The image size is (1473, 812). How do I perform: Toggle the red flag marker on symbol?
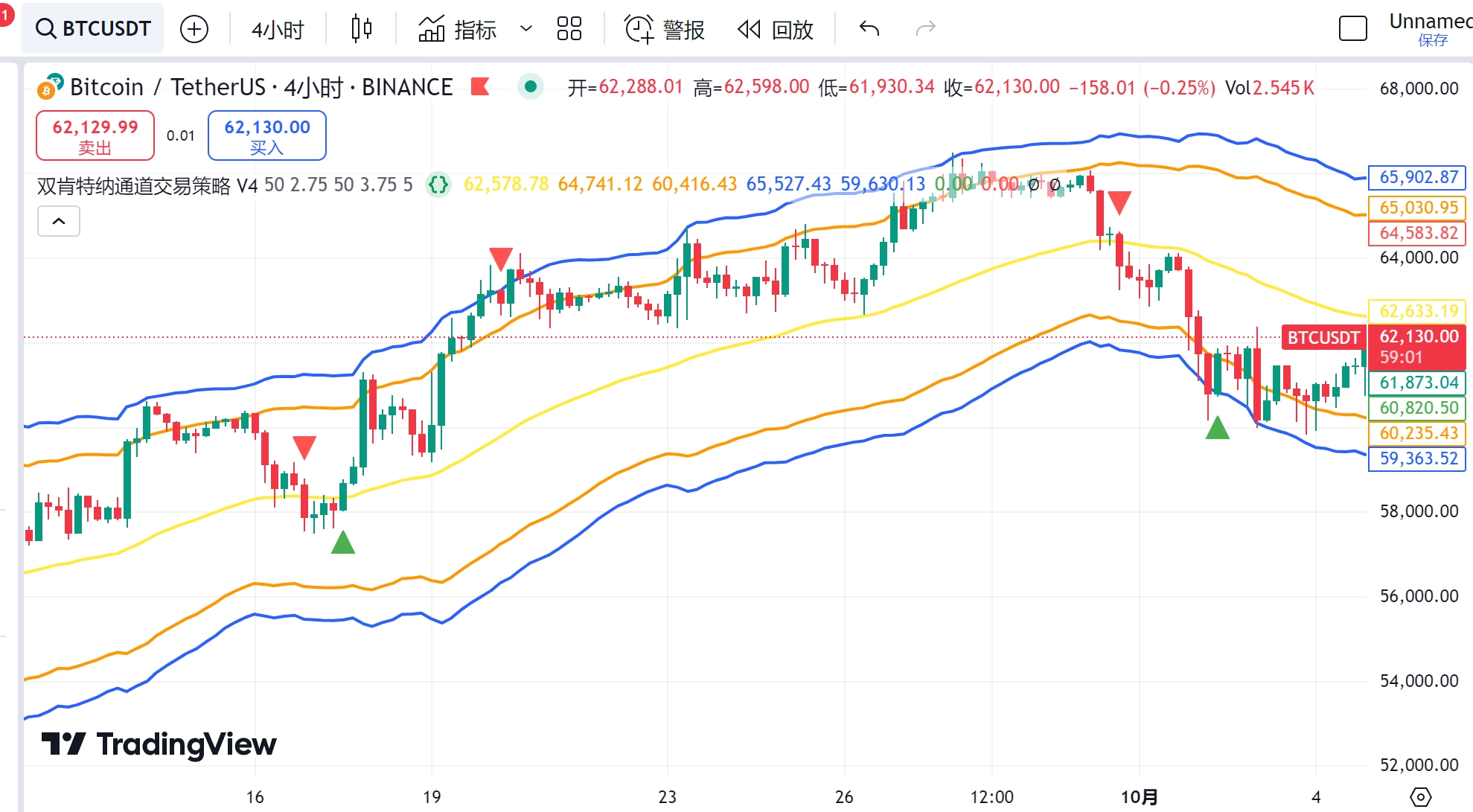coord(480,87)
